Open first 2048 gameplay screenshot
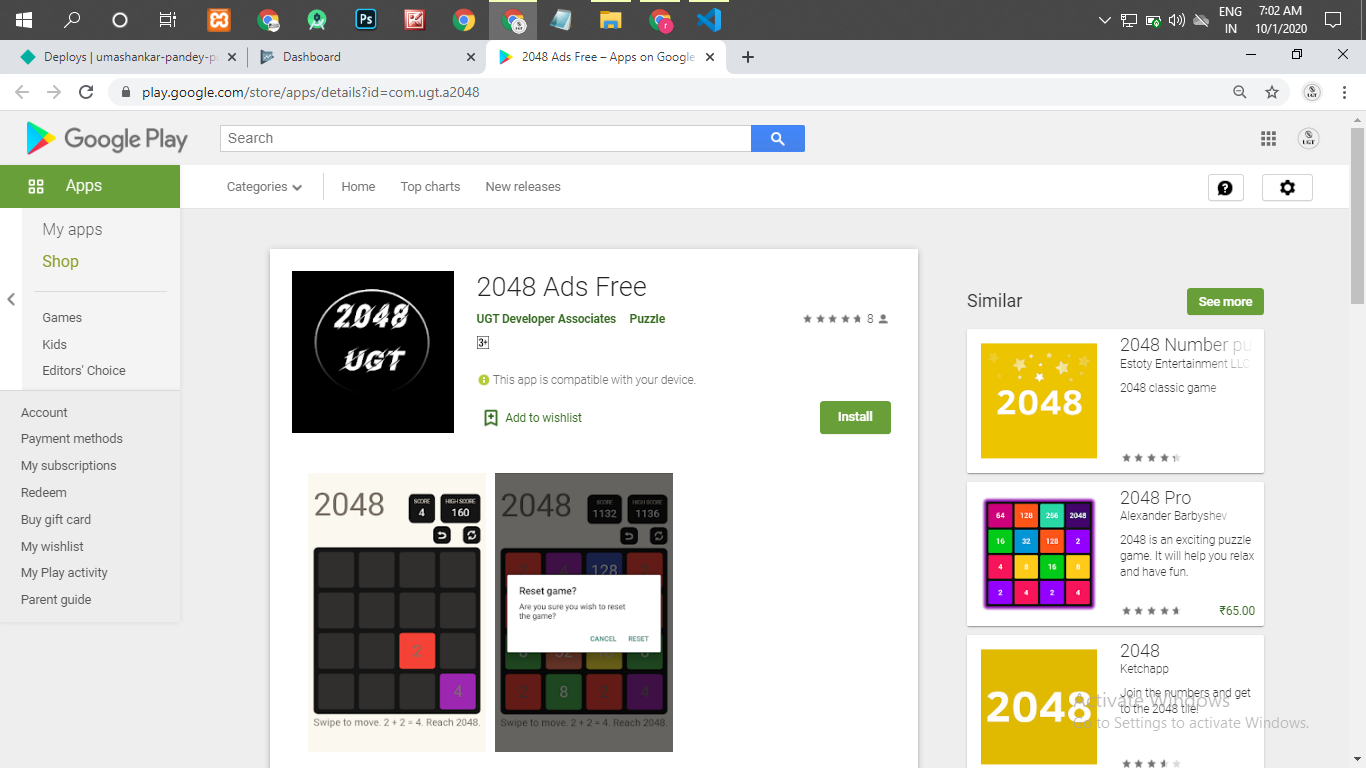This screenshot has width=1366, height=768. pyautogui.click(x=397, y=612)
